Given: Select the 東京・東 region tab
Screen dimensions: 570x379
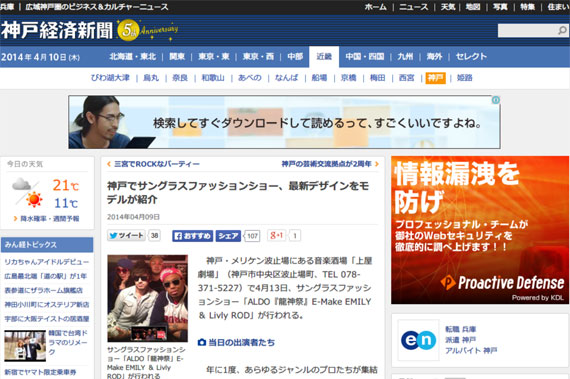Looking at the screenshot, I should click(214, 57).
